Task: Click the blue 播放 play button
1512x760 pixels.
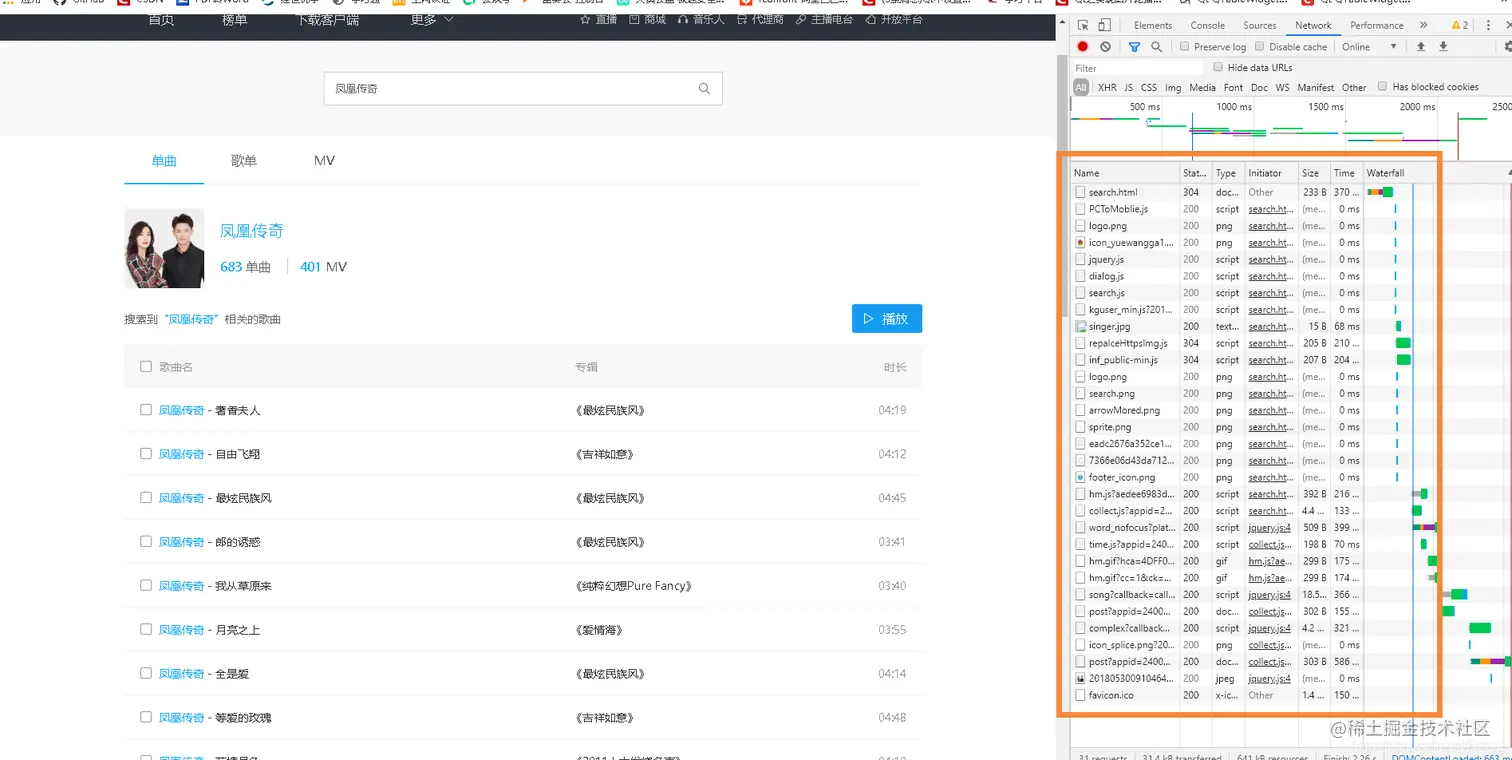Action: click(x=887, y=319)
